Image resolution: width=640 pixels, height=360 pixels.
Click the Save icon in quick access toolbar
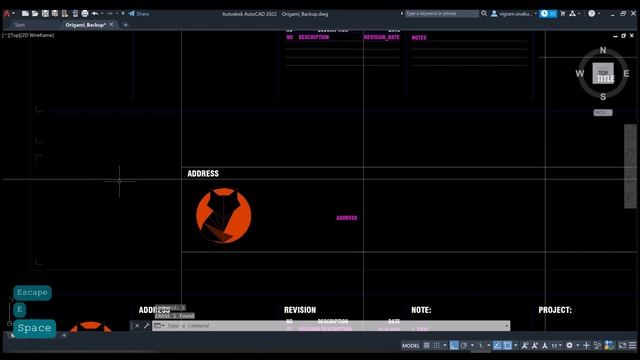[x=45, y=13]
